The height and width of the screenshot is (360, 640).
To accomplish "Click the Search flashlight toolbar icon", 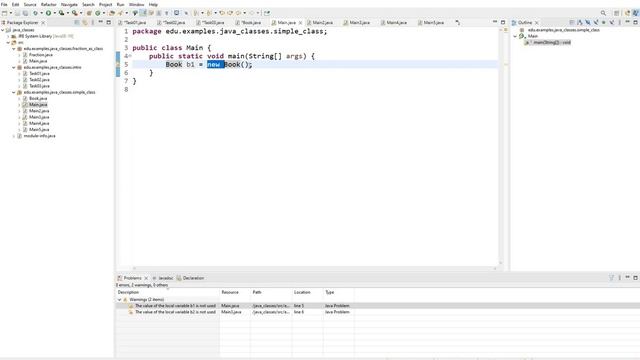I will click(x=120, y=13).
